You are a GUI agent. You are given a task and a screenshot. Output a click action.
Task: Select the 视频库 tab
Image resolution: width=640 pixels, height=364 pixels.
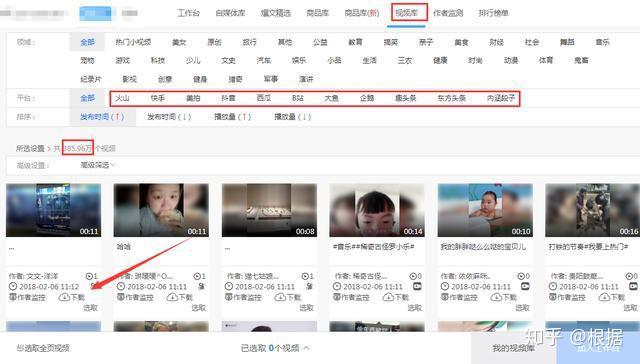click(407, 13)
